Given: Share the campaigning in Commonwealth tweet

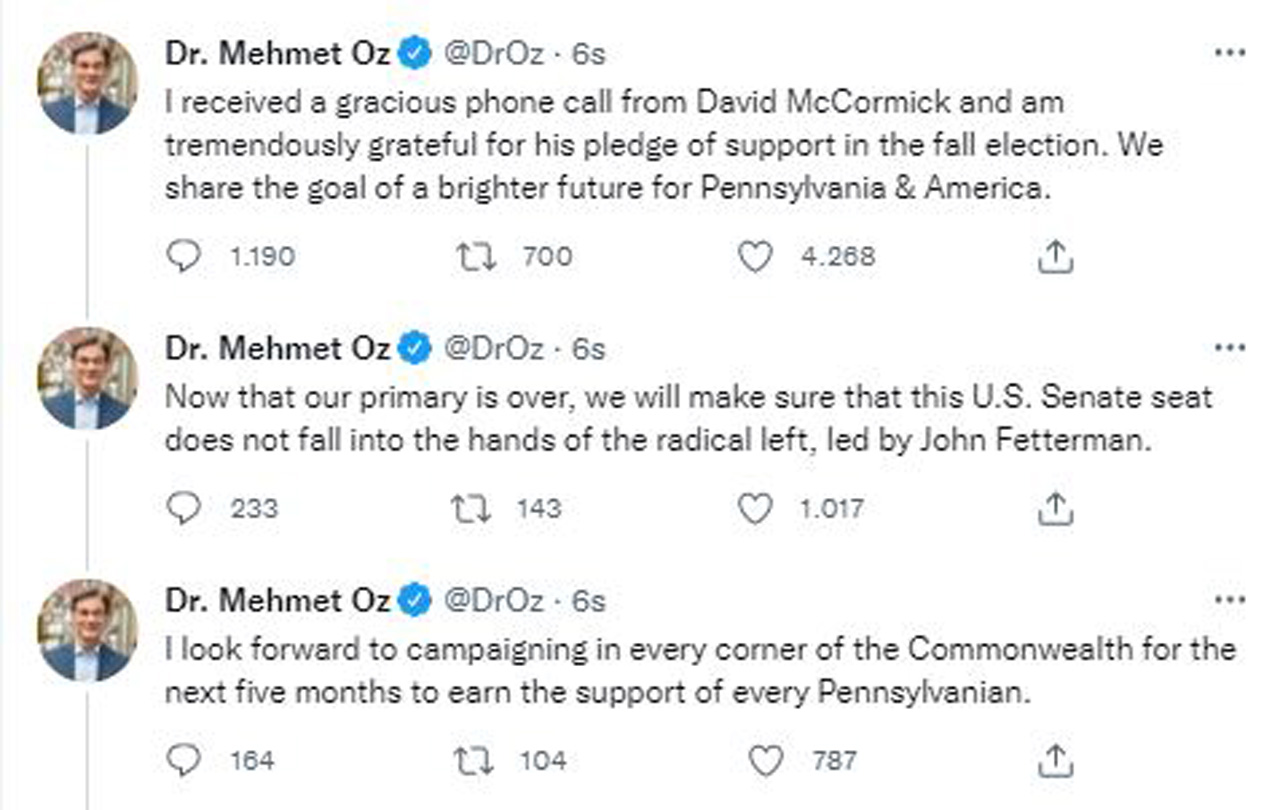Looking at the screenshot, I should 1055,762.
